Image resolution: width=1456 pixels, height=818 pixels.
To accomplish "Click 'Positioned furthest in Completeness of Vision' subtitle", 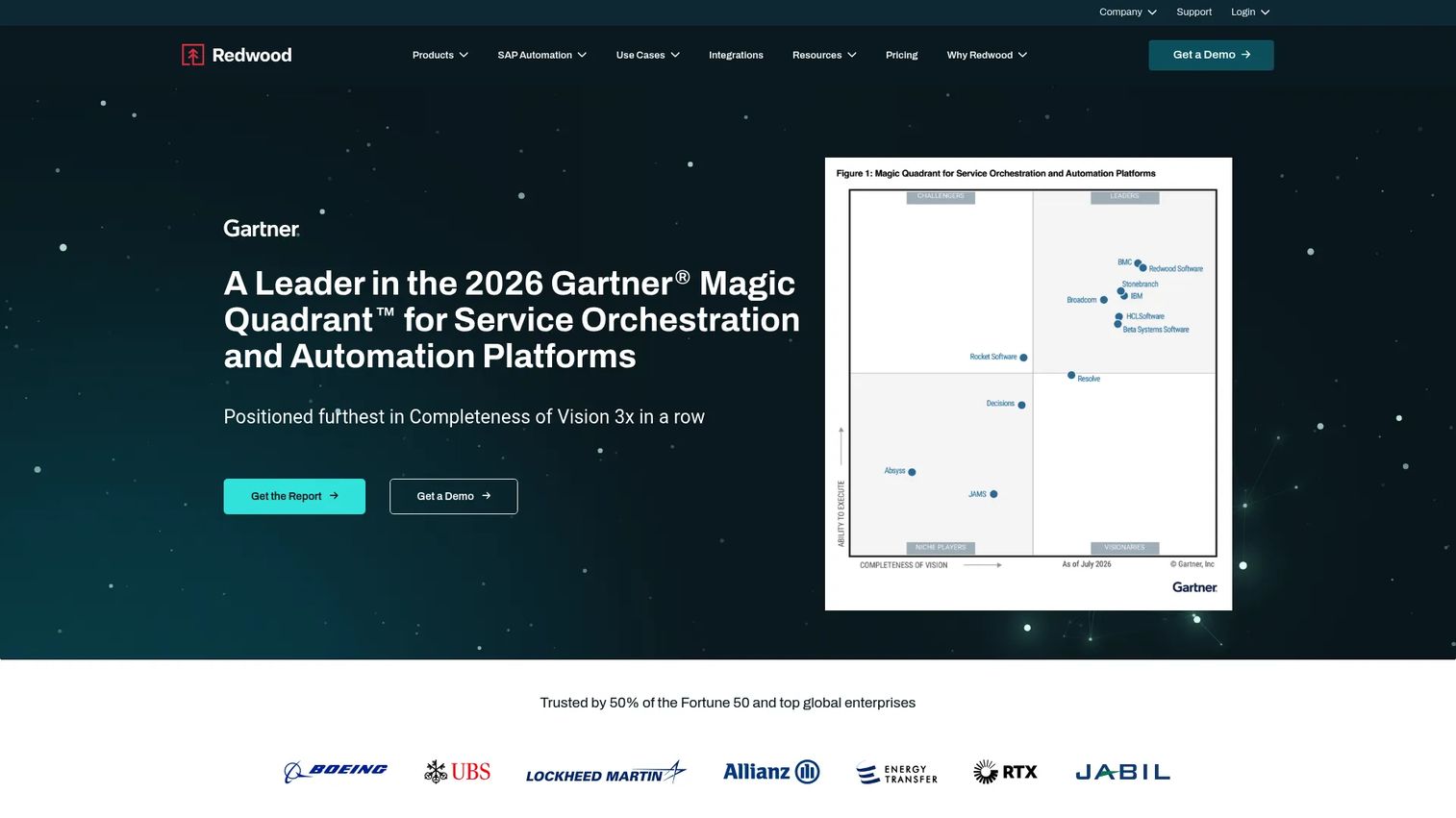I will click(x=464, y=416).
